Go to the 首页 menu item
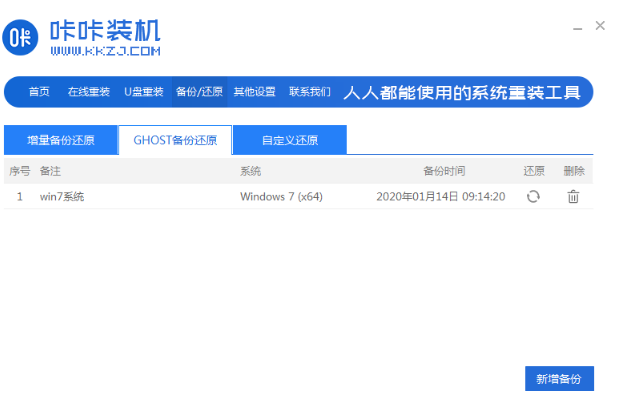 click(39, 92)
